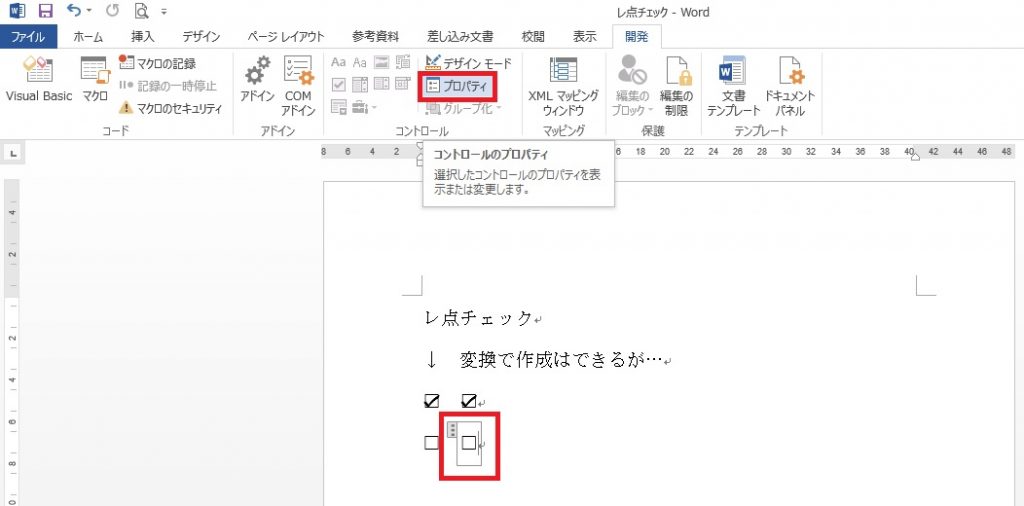Toggle the checkbox content control in the document
1024x506 pixels.
click(x=469, y=443)
